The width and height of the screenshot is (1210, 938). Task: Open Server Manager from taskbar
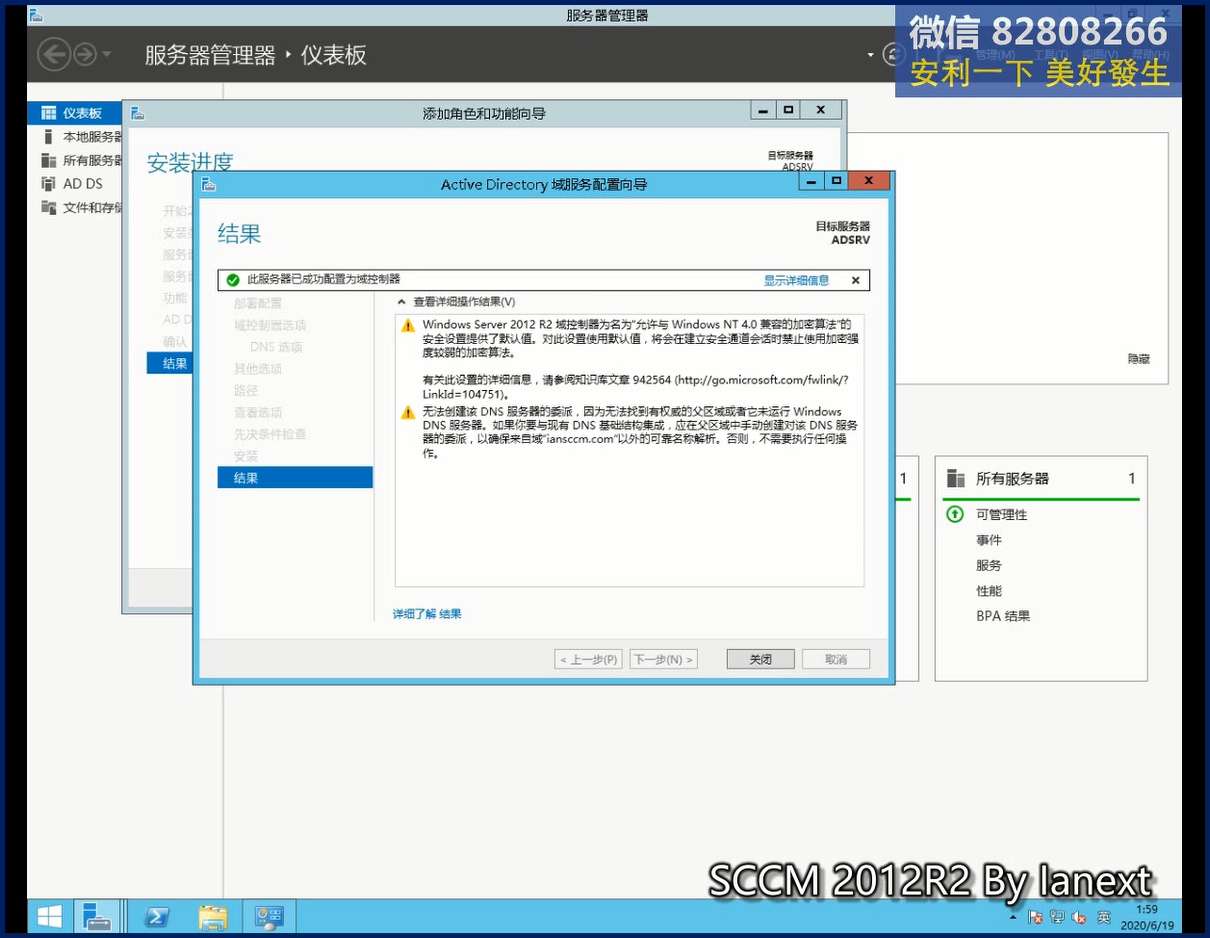coord(97,916)
